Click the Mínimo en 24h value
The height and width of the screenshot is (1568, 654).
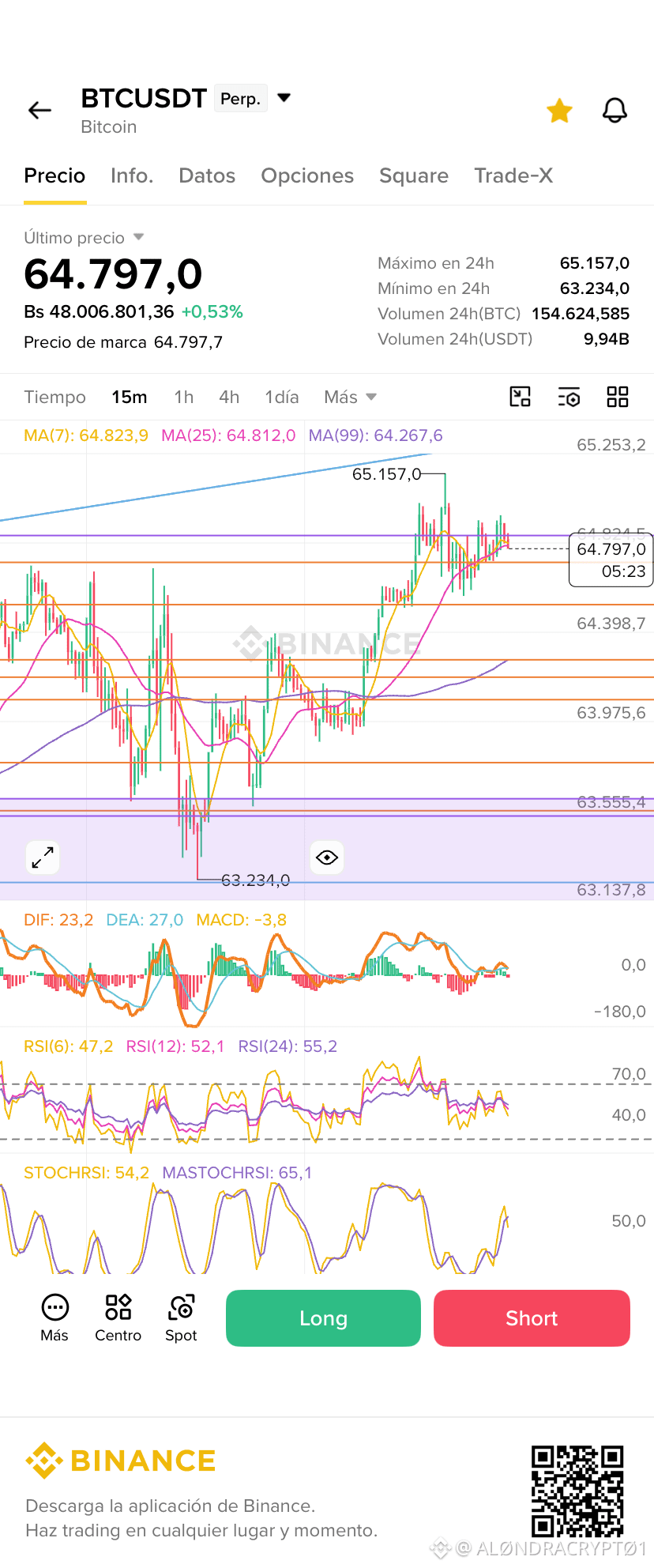pos(595,288)
